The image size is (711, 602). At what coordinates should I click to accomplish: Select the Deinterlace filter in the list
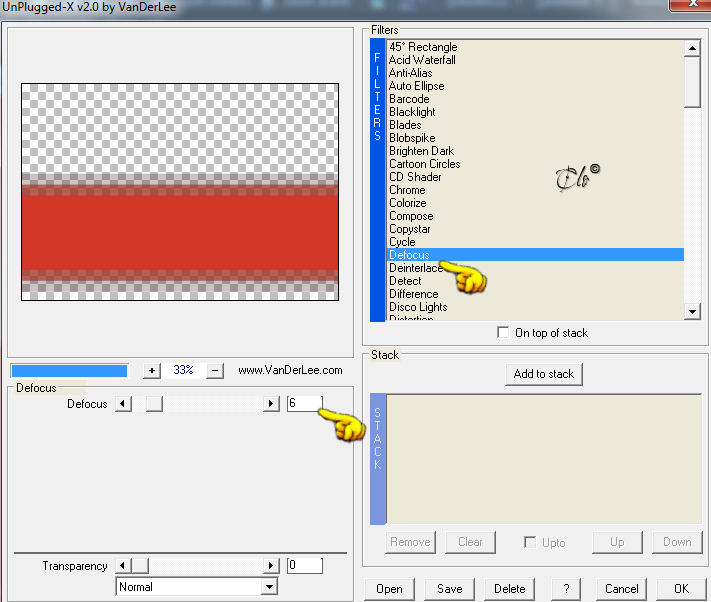[535, 268]
